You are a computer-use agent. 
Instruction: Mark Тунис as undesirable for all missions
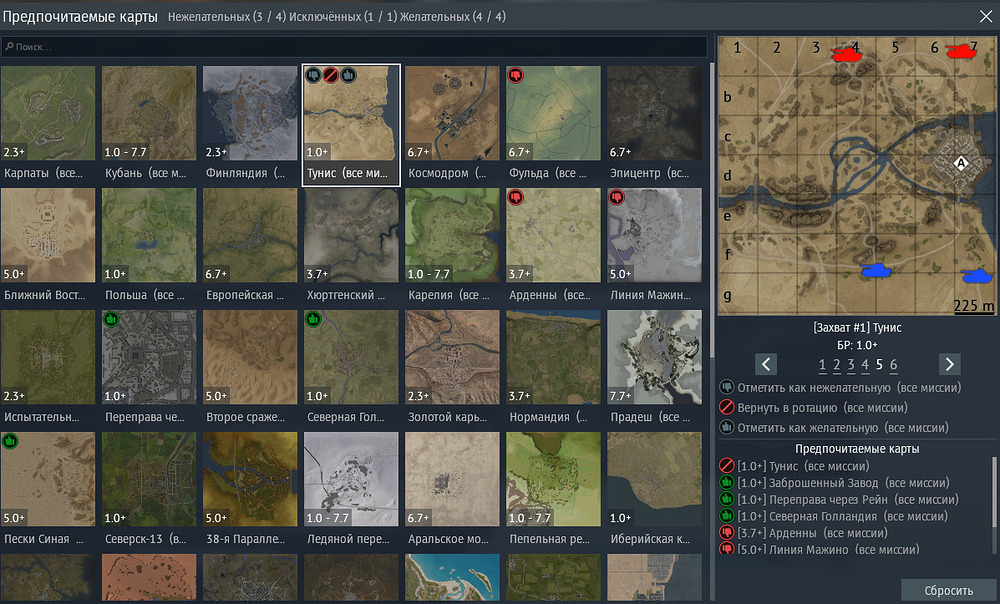(841, 387)
